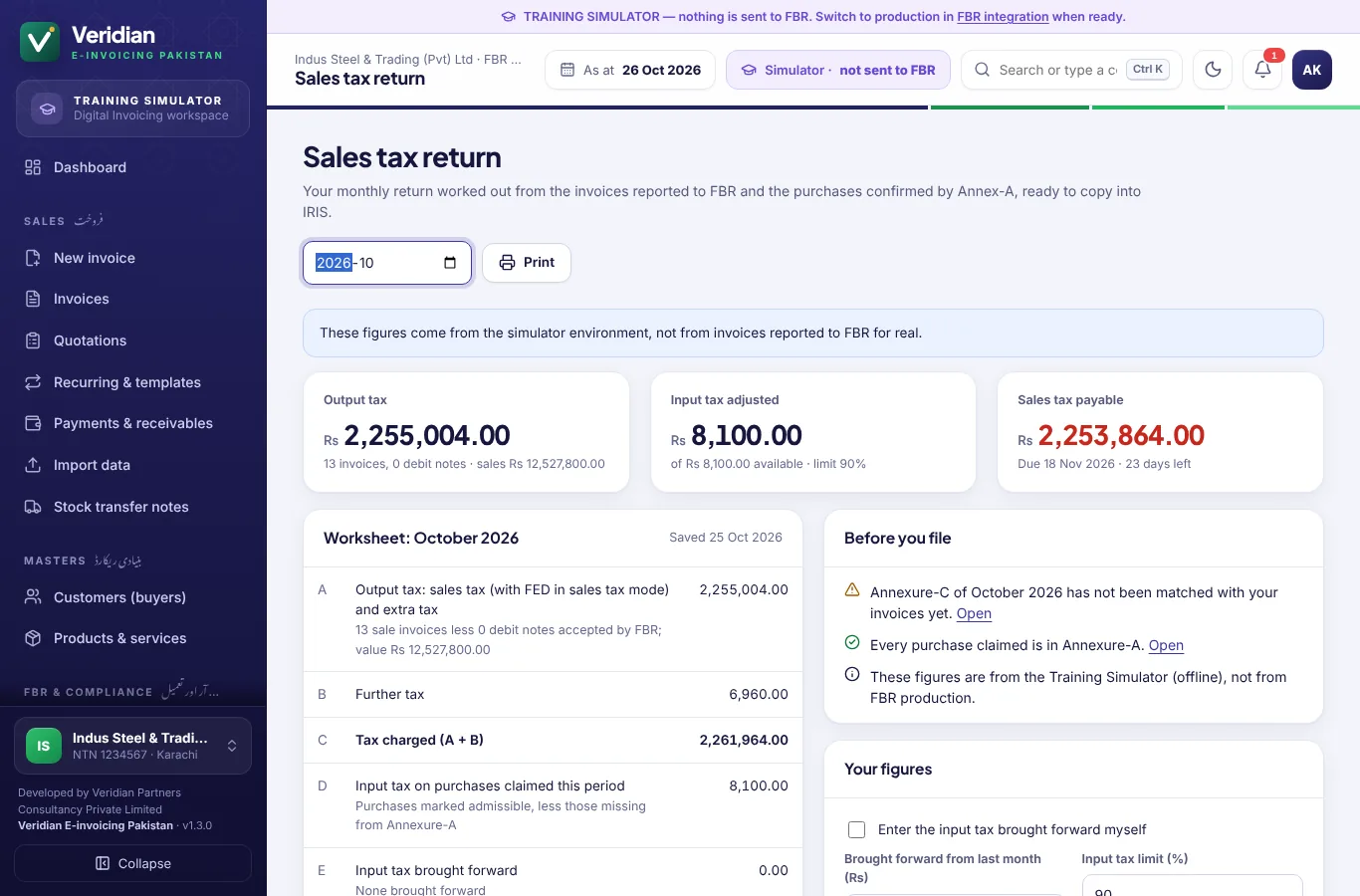Go to Invoices in the sidebar
This screenshot has height=896, width=1360.
[133, 299]
